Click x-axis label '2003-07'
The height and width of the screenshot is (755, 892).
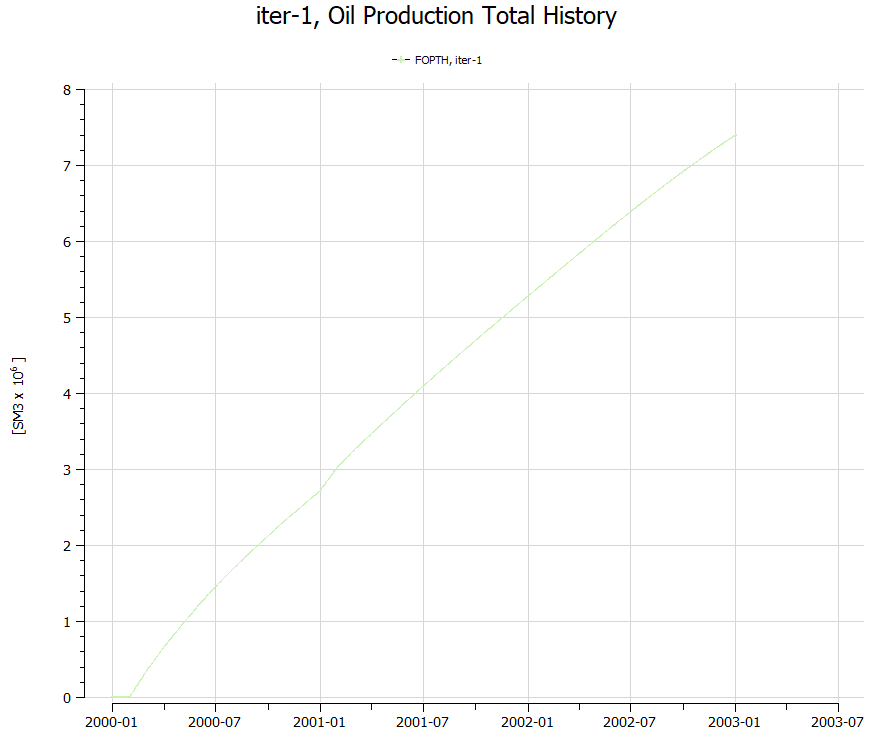[x=837, y=722]
